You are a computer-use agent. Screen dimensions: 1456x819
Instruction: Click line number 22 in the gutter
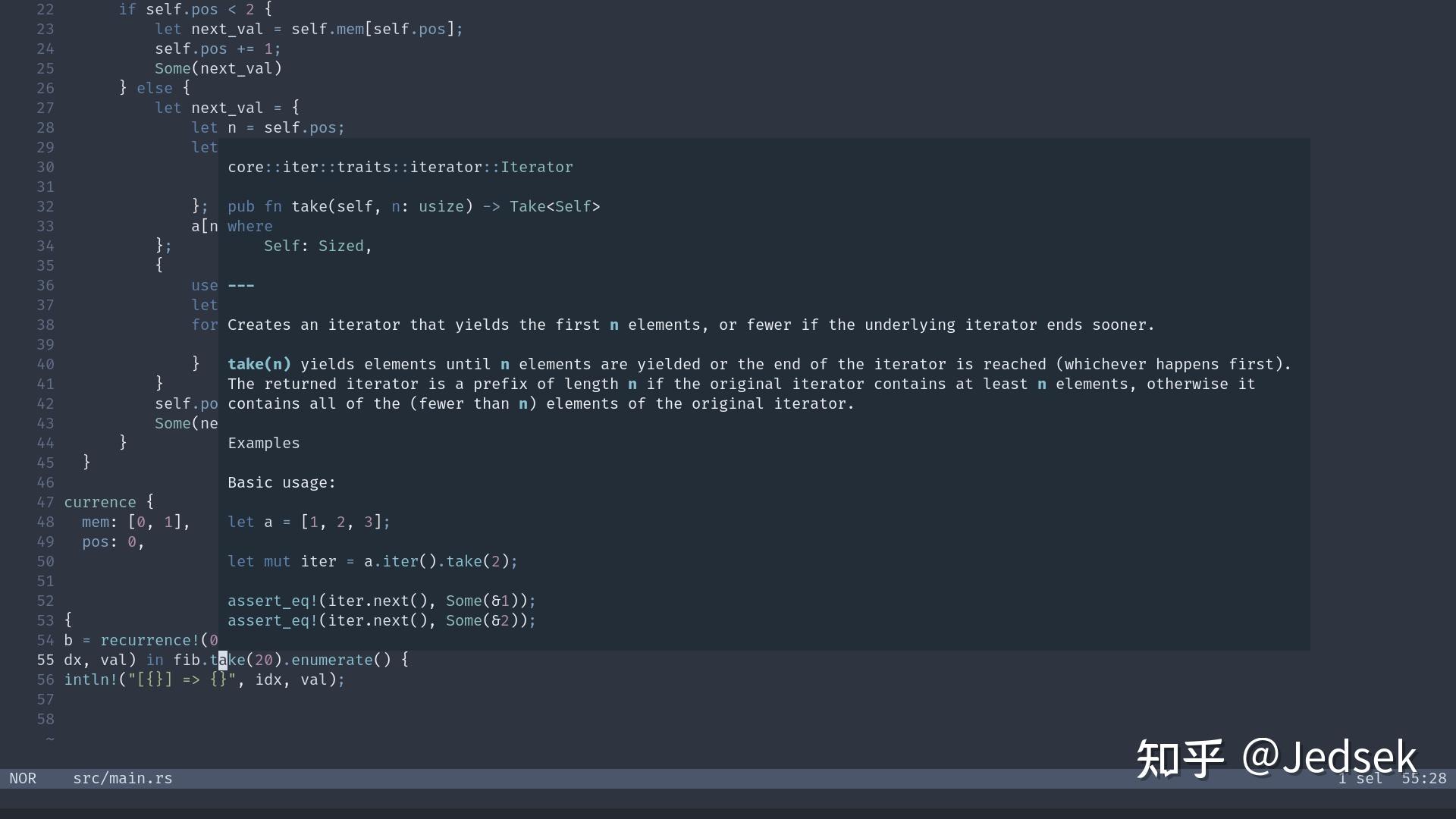(x=45, y=10)
